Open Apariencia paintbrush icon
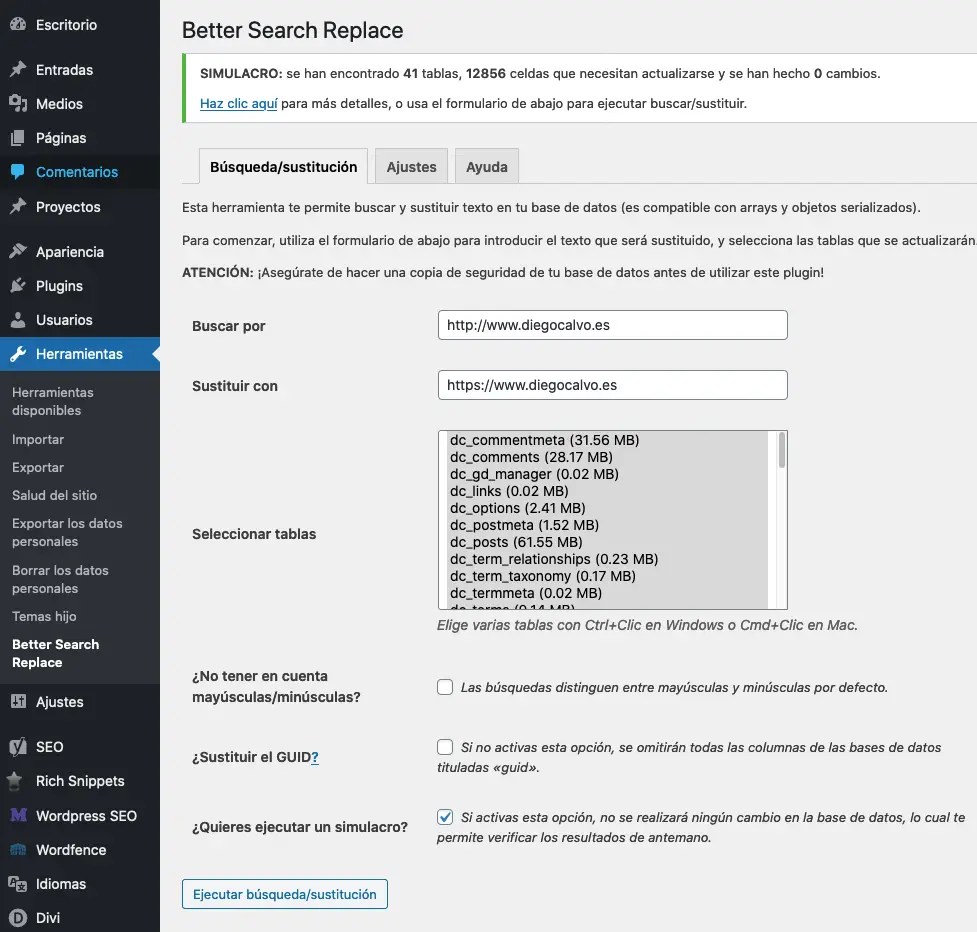Screen dimensions: 977x932 pos(18,251)
